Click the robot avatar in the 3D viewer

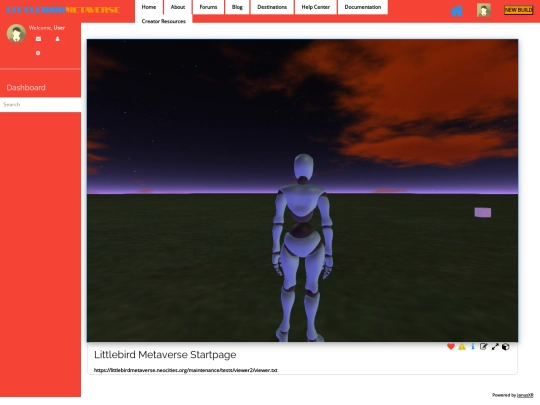click(303, 248)
